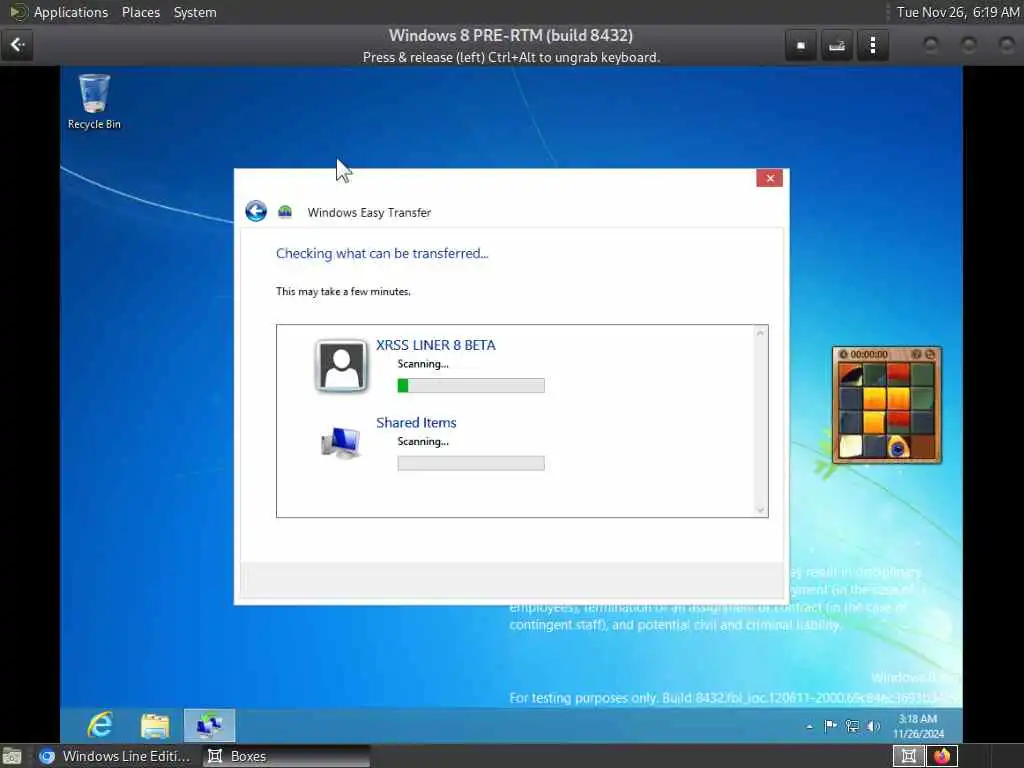The width and height of the screenshot is (1024, 768).
Task: Go back in Windows Easy Transfer wizard
Action: 256,211
